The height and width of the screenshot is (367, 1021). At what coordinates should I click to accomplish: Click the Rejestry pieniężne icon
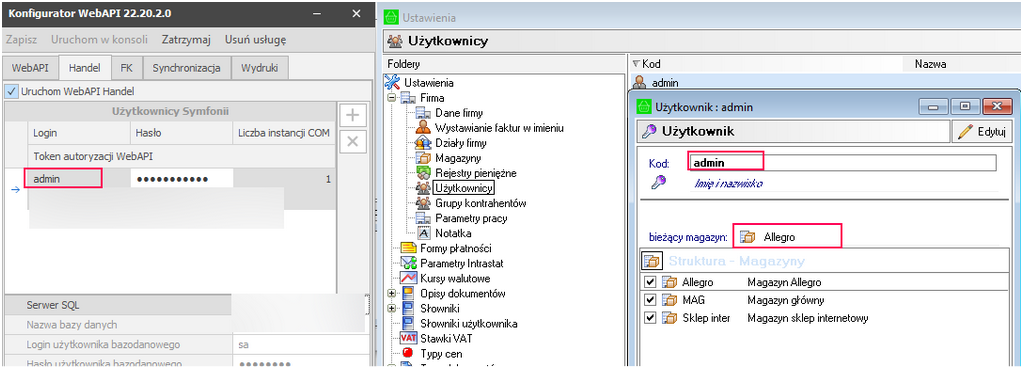tap(423, 173)
